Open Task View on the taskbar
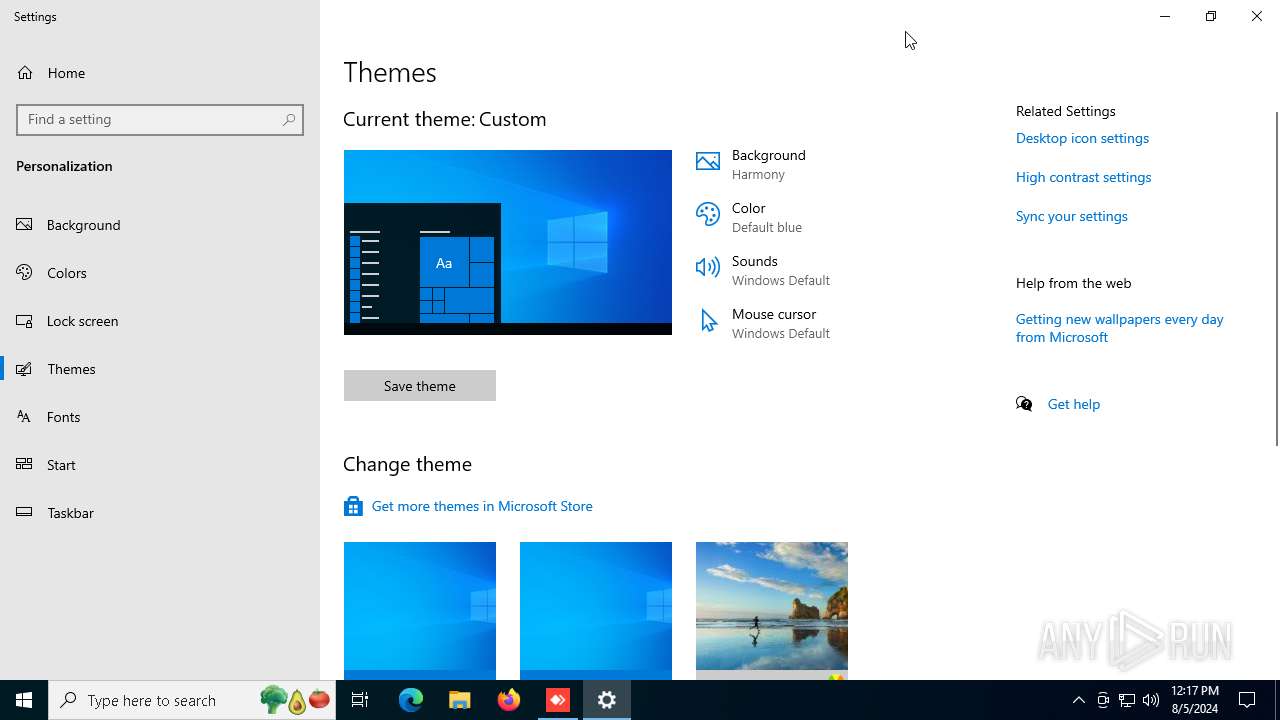Image resolution: width=1280 pixels, height=720 pixels. point(360,700)
